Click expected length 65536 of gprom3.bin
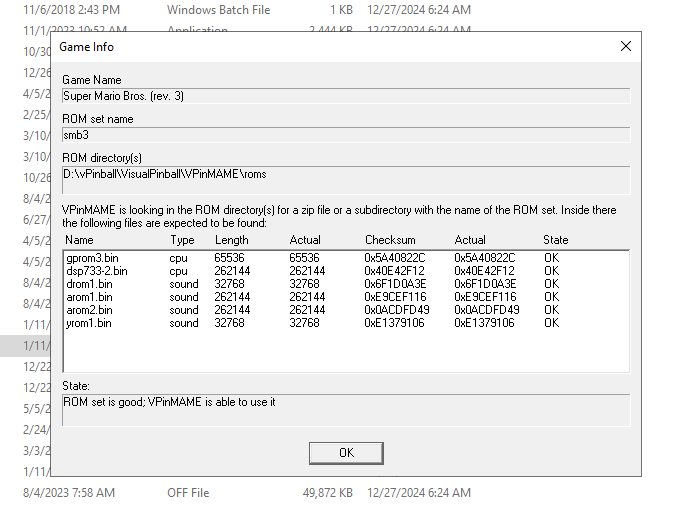 coord(229,258)
